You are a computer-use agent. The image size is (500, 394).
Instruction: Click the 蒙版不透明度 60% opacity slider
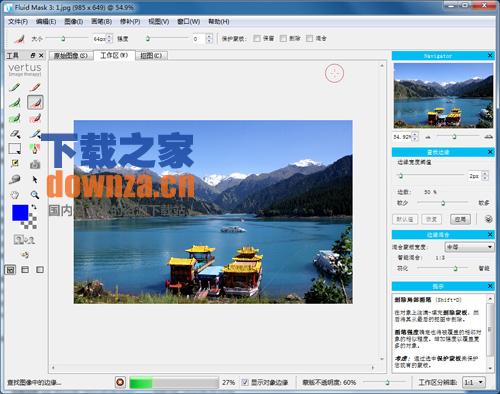[x=385, y=382]
